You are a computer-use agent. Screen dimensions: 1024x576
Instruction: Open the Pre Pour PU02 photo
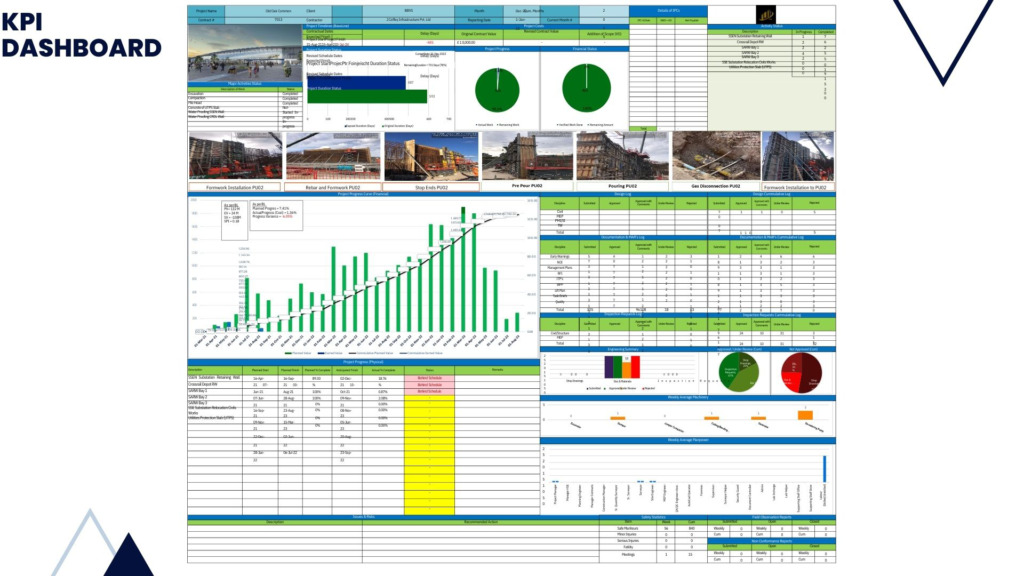click(x=527, y=156)
